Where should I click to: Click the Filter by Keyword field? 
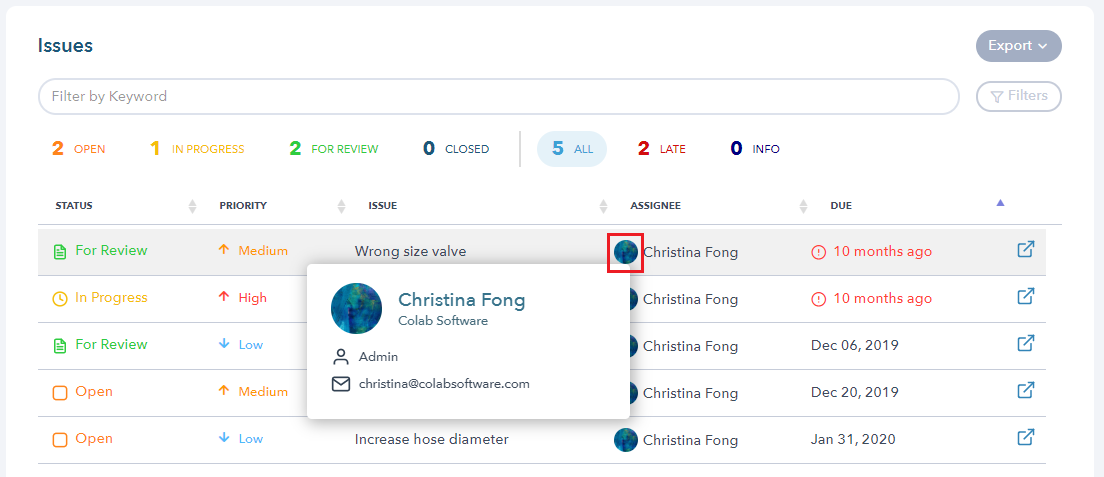(498, 97)
